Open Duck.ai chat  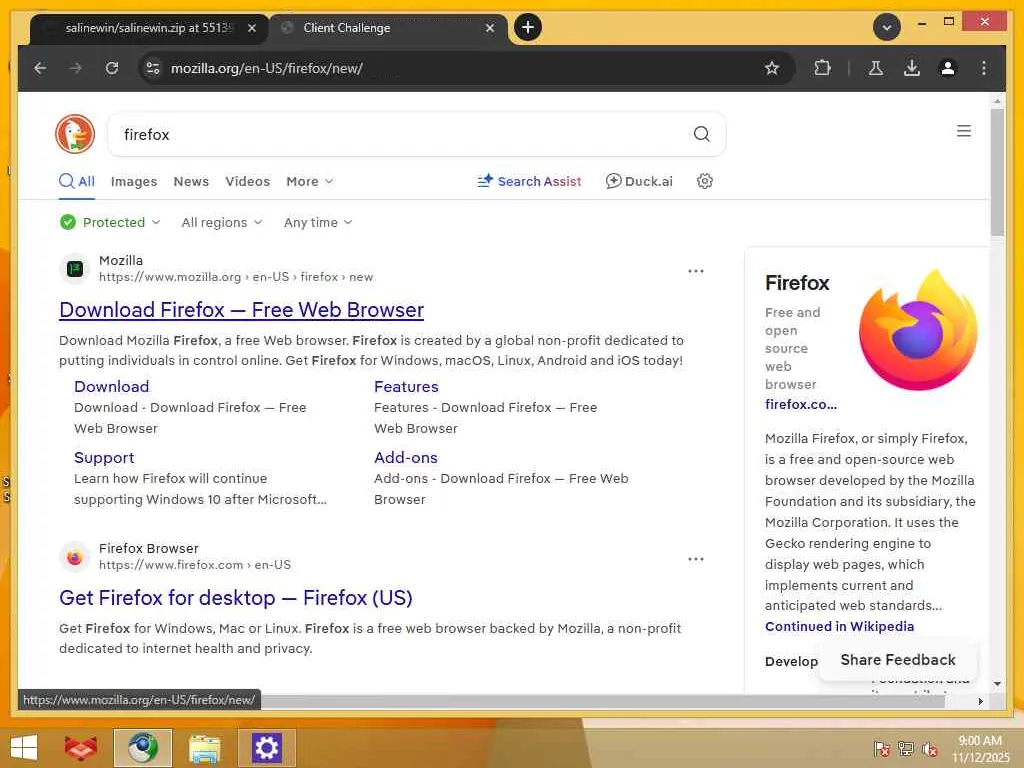tap(639, 182)
